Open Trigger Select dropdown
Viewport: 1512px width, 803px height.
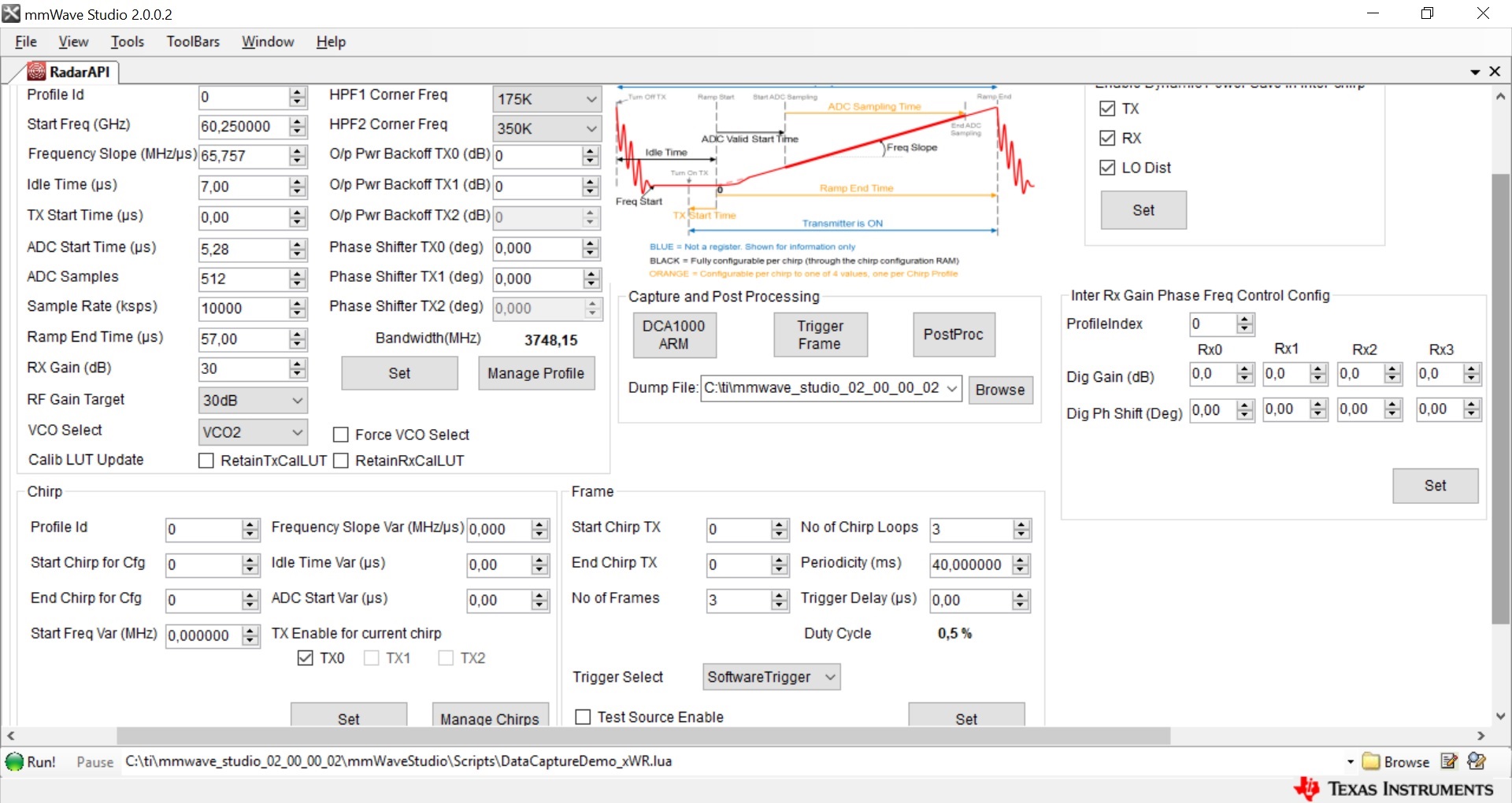(771, 677)
